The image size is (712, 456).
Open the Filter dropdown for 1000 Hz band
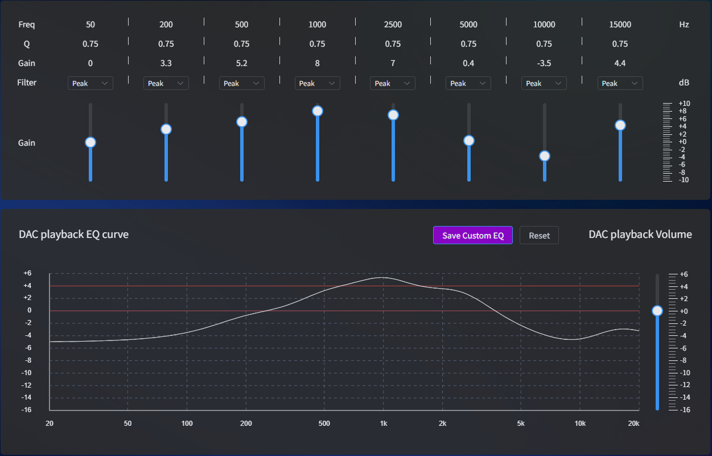click(317, 83)
